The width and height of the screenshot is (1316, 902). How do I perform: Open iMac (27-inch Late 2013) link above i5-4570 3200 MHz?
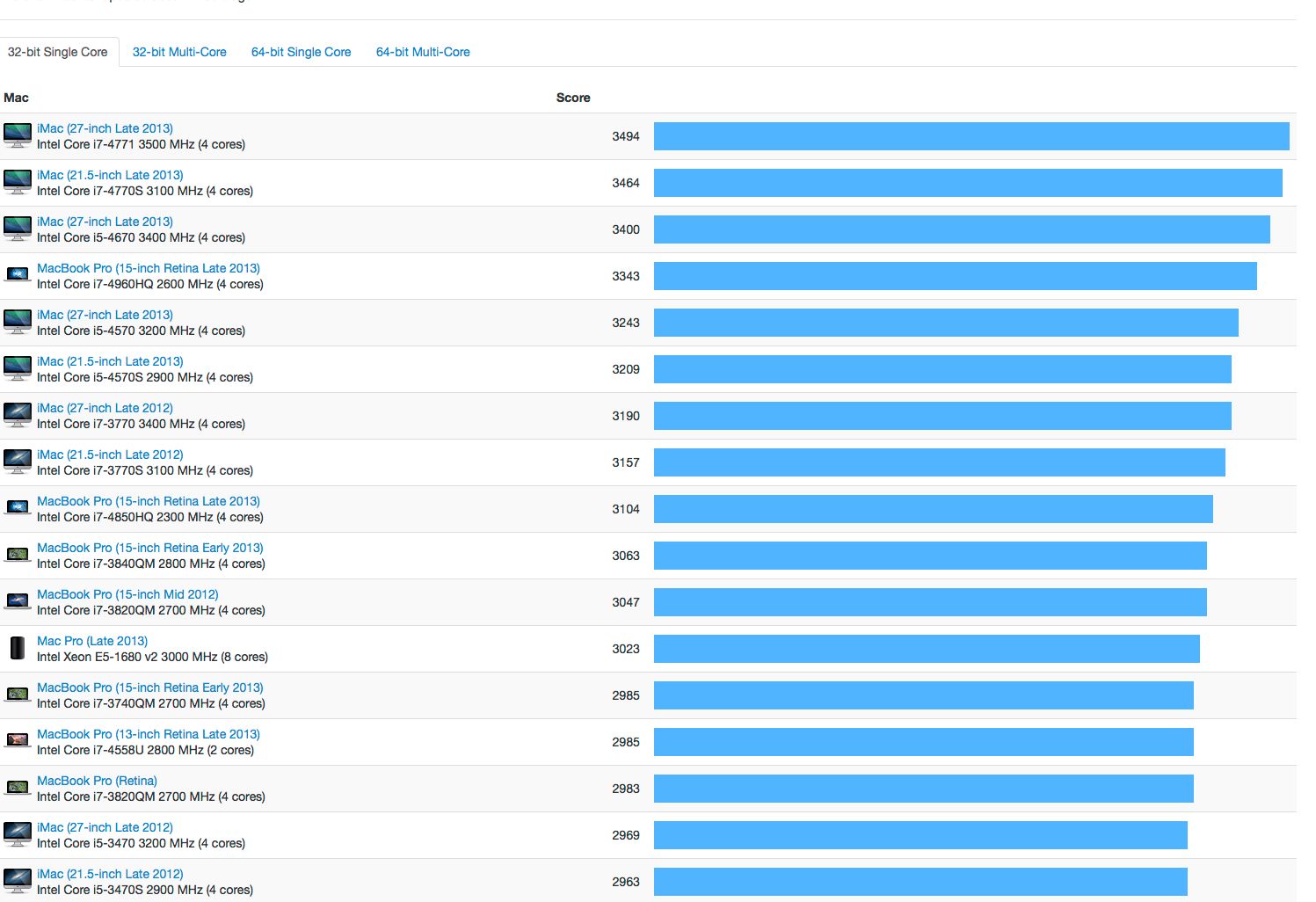click(105, 315)
